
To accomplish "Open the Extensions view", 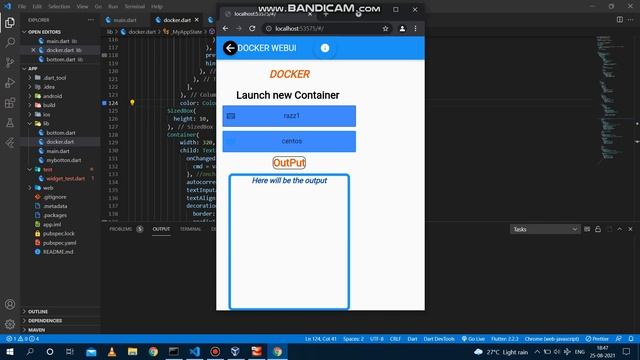I will [x=10, y=102].
